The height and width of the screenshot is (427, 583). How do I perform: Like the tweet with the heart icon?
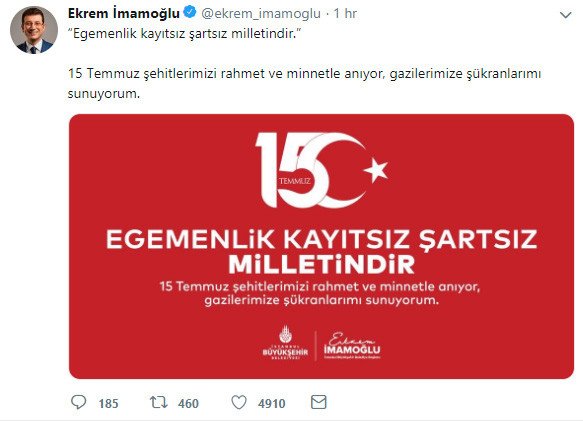pyautogui.click(x=239, y=402)
